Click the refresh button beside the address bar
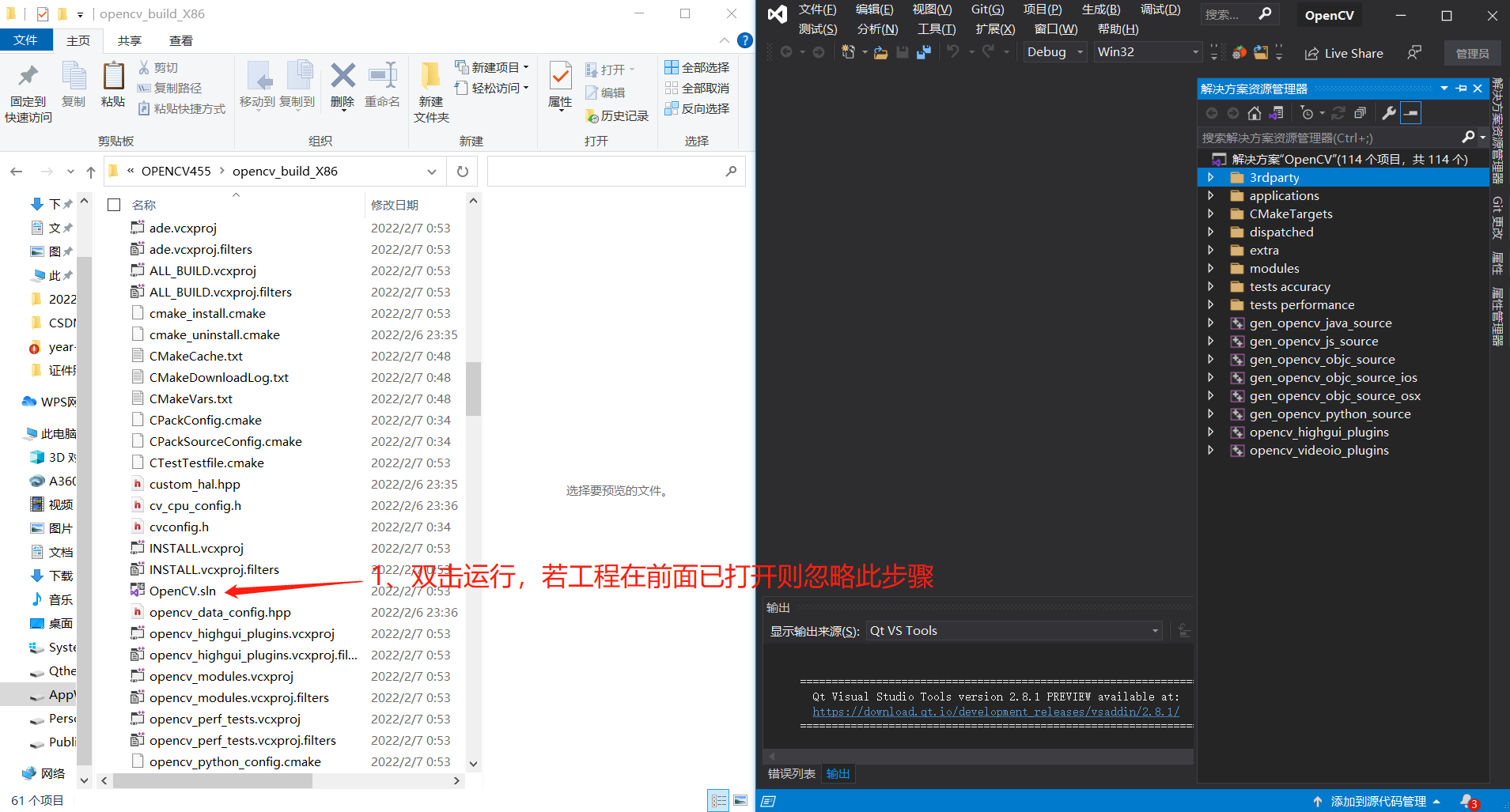 pos(463,172)
